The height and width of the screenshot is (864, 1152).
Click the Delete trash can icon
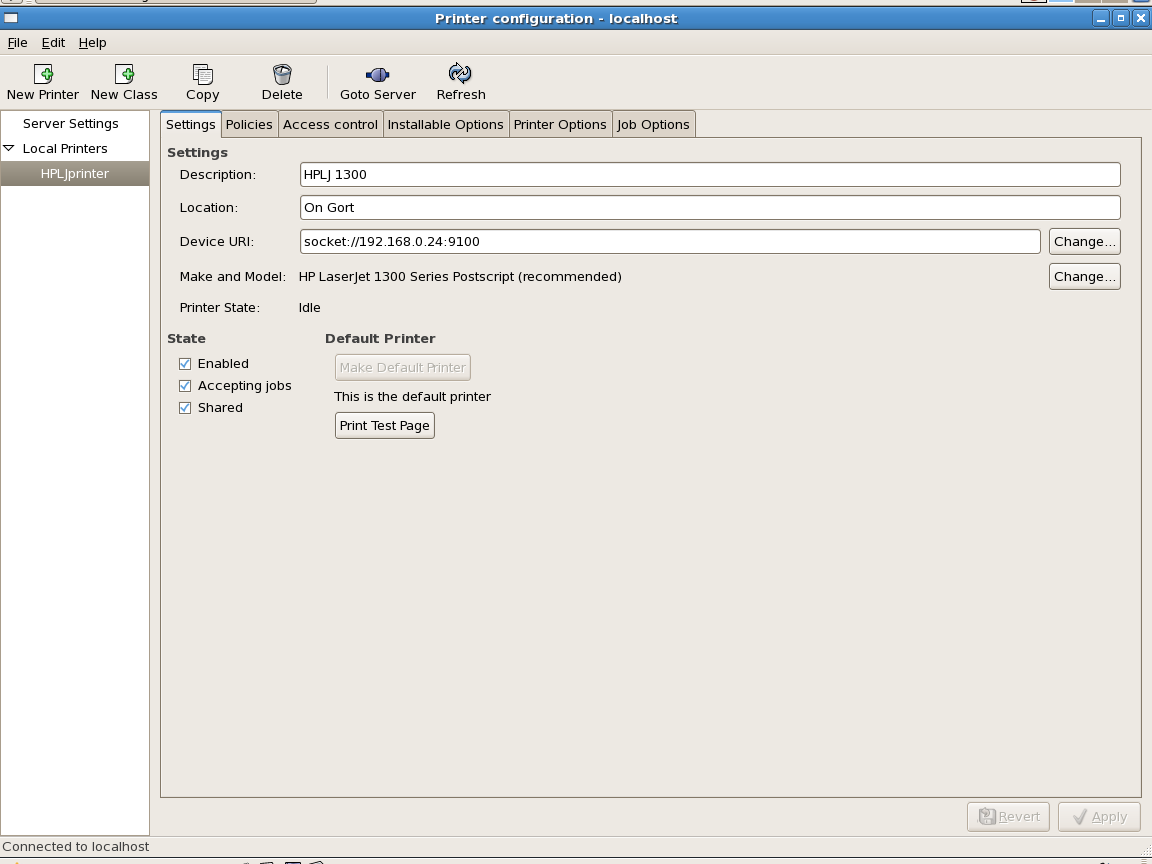click(x=282, y=75)
